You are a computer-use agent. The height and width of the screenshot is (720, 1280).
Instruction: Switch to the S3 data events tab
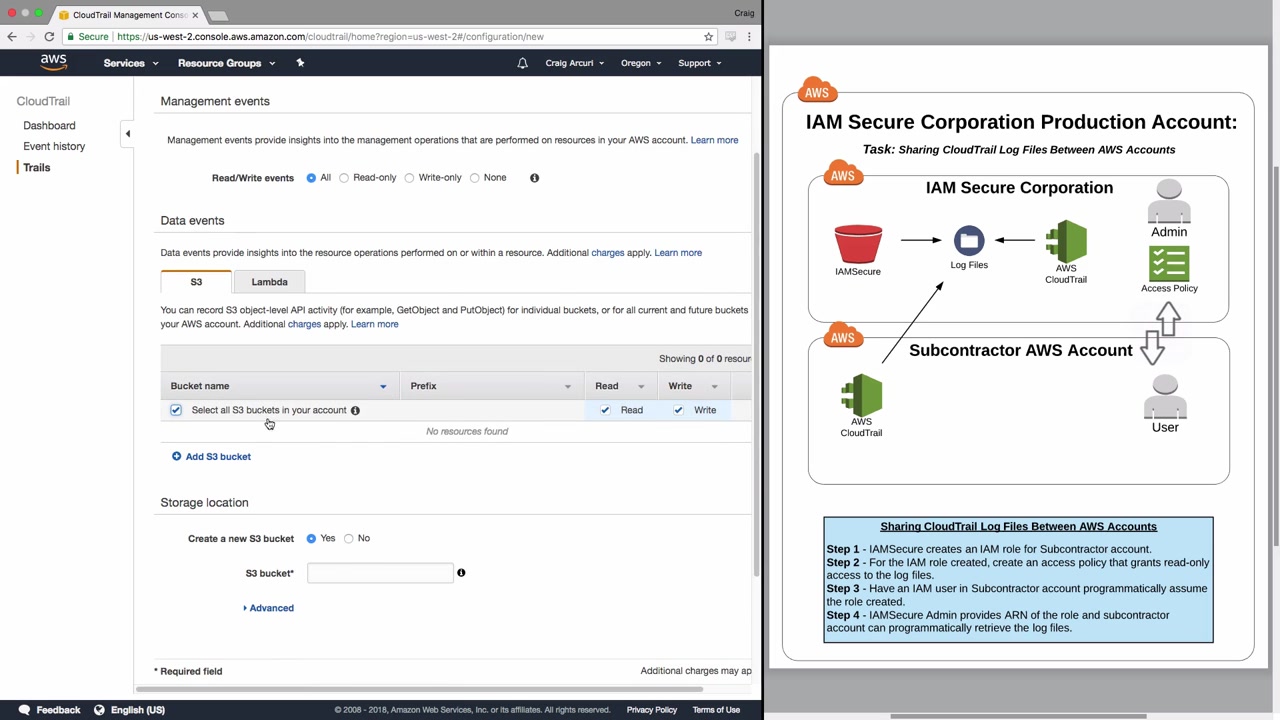tap(196, 282)
